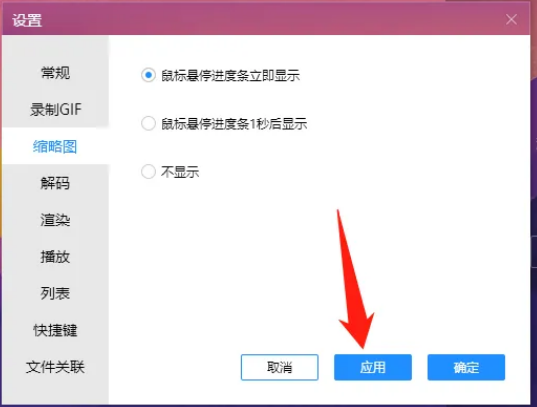Switch to the 播放 tab
Viewport: 537px width, 407px height.
[55, 257]
